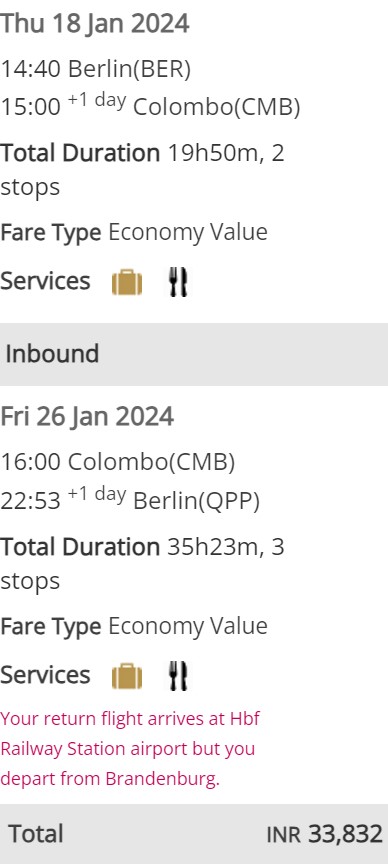
Task: Click the outbound Fare Type Economy Value
Action: pyautogui.click(x=134, y=233)
